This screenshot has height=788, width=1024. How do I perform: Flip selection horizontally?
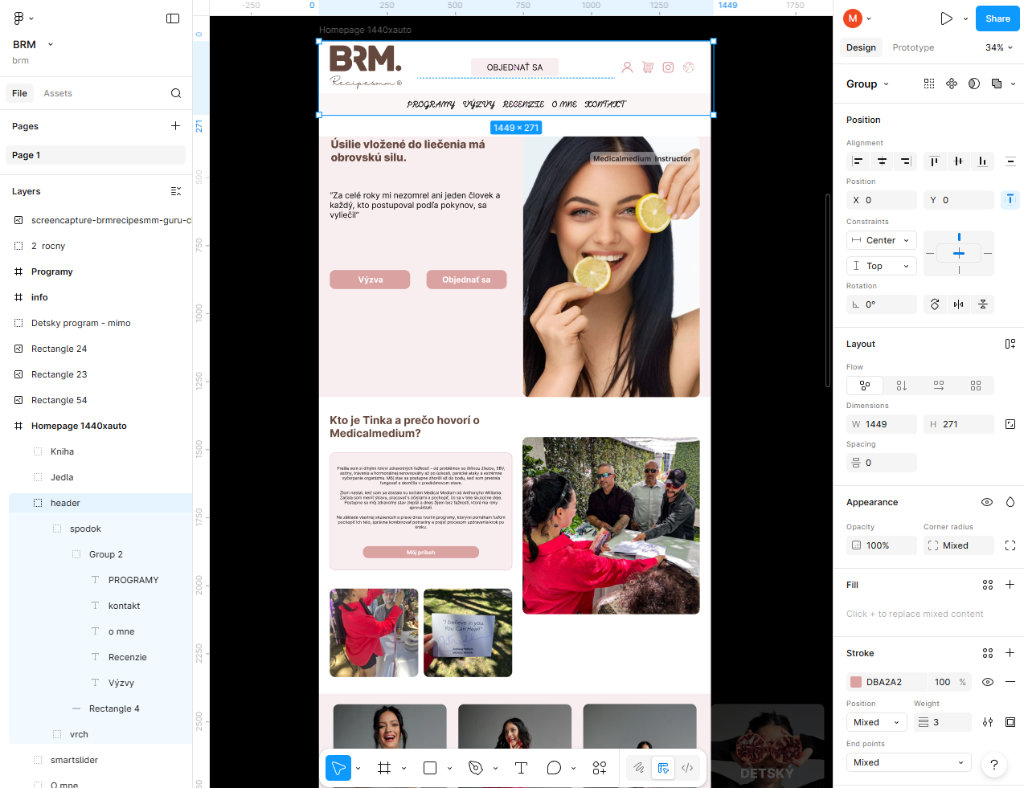(x=959, y=304)
